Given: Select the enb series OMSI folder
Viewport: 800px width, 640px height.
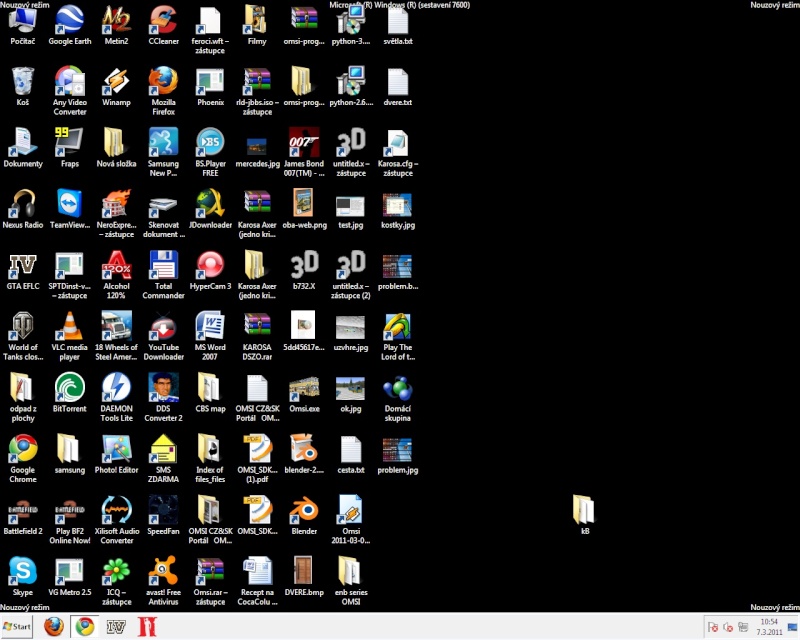Looking at the screenshot, I should click(351, 581).
